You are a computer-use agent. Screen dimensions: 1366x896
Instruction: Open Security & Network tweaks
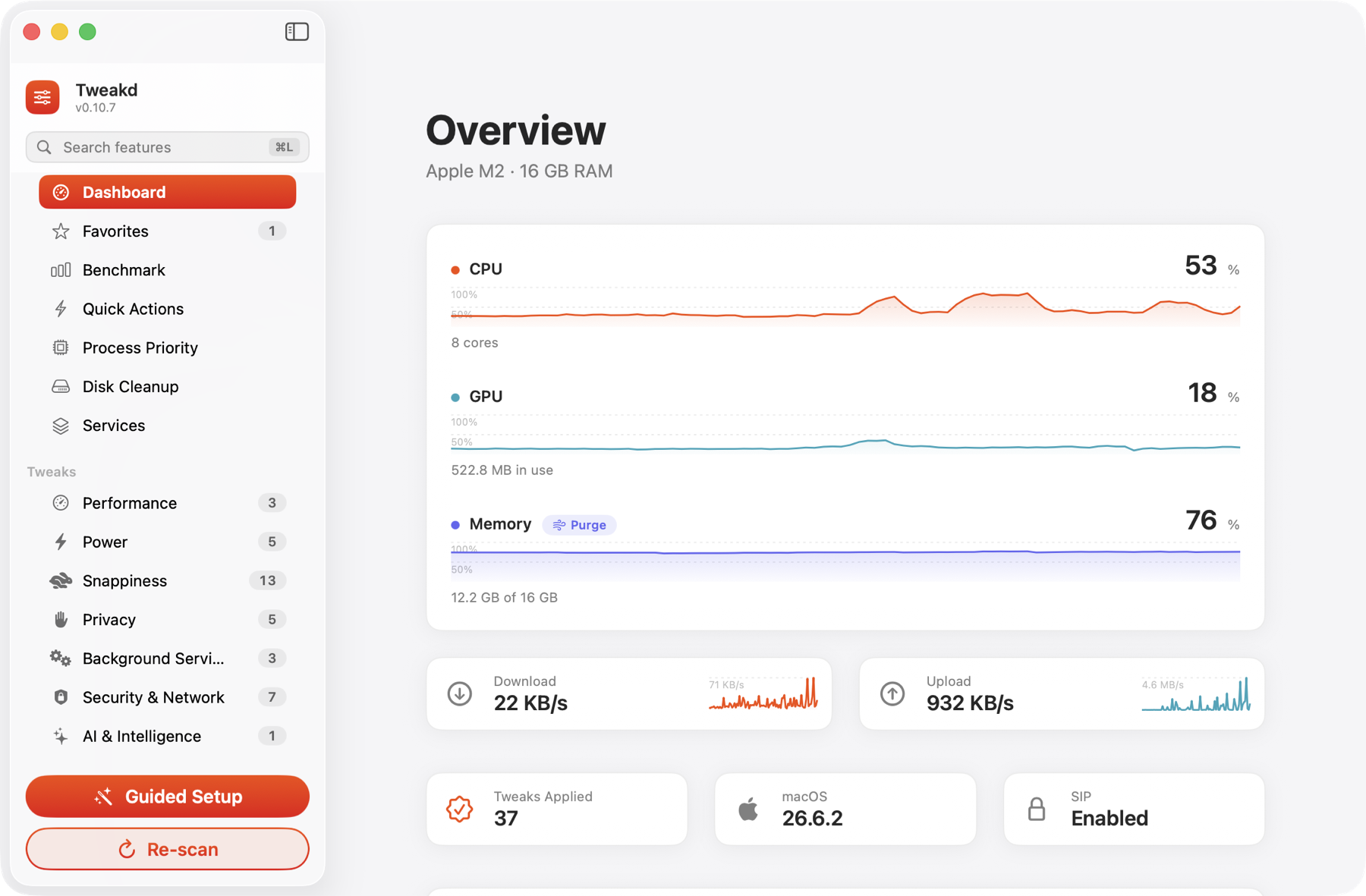pos(168,697)
